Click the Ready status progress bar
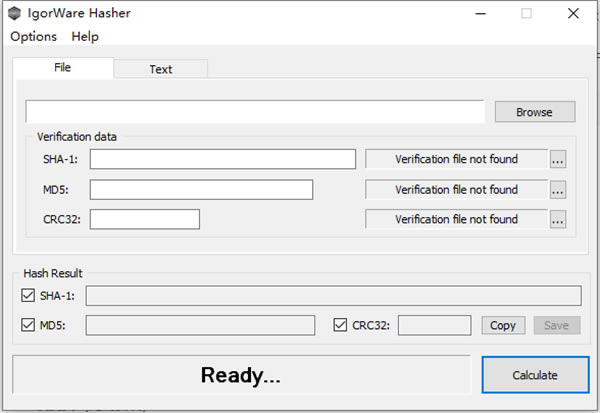Screen dimensions: 600x413 tap(241, 375)
